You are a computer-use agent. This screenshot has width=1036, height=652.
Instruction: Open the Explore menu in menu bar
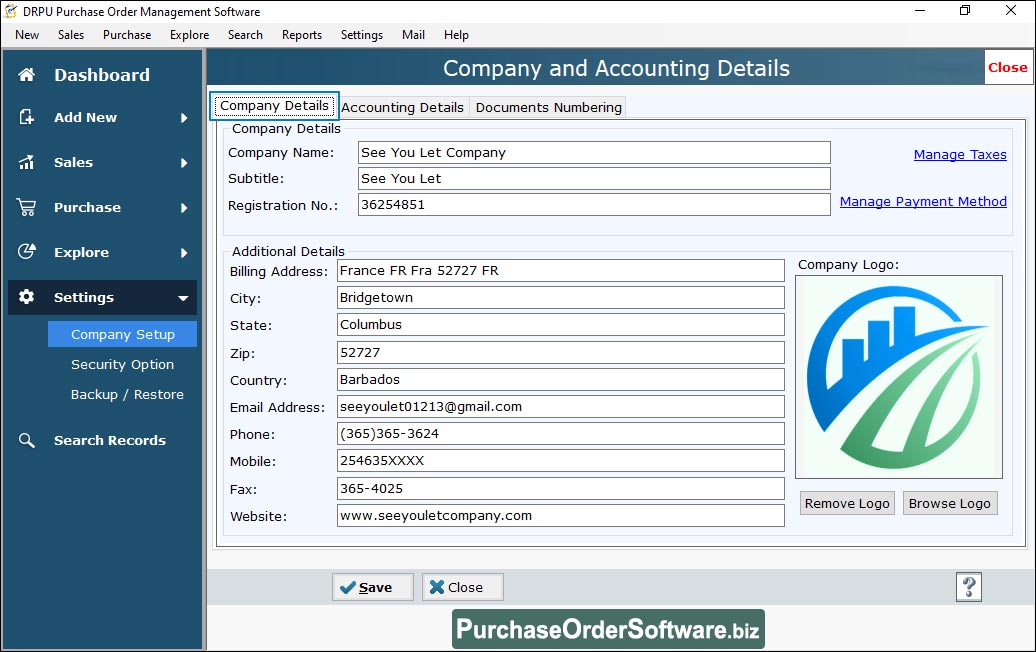click(189, 34)
